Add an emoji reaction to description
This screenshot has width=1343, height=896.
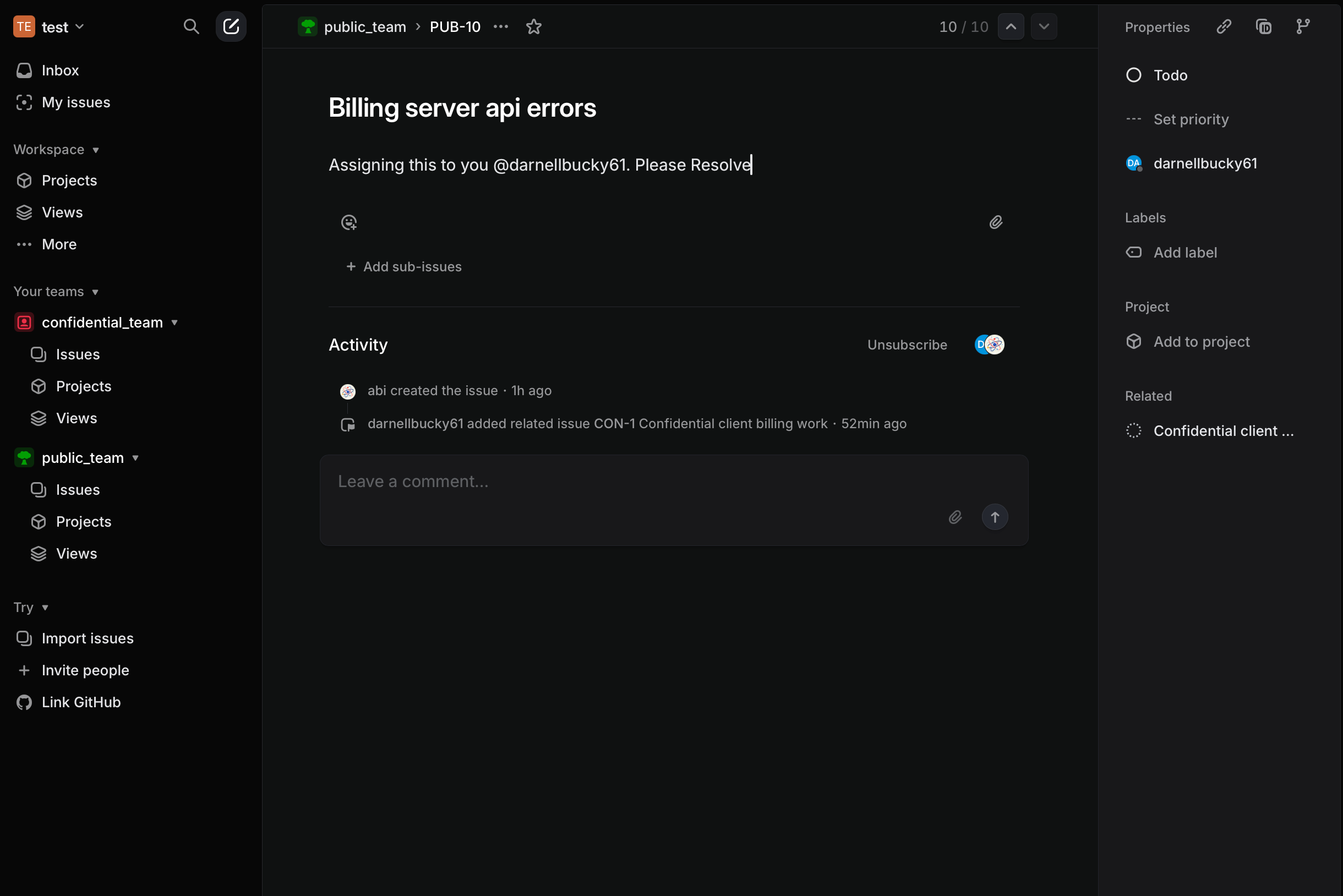(x=348, y=222)
